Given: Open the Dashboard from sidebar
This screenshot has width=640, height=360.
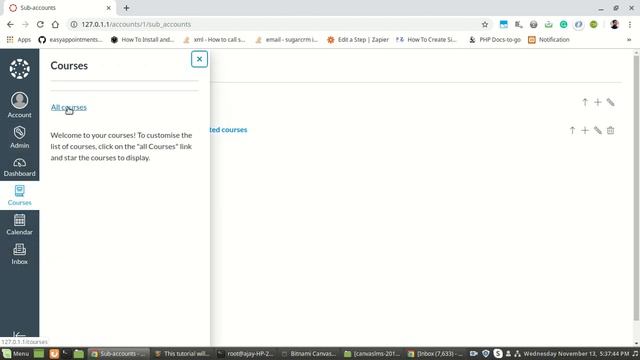Looking at the screenshot, I should point(20,167).
